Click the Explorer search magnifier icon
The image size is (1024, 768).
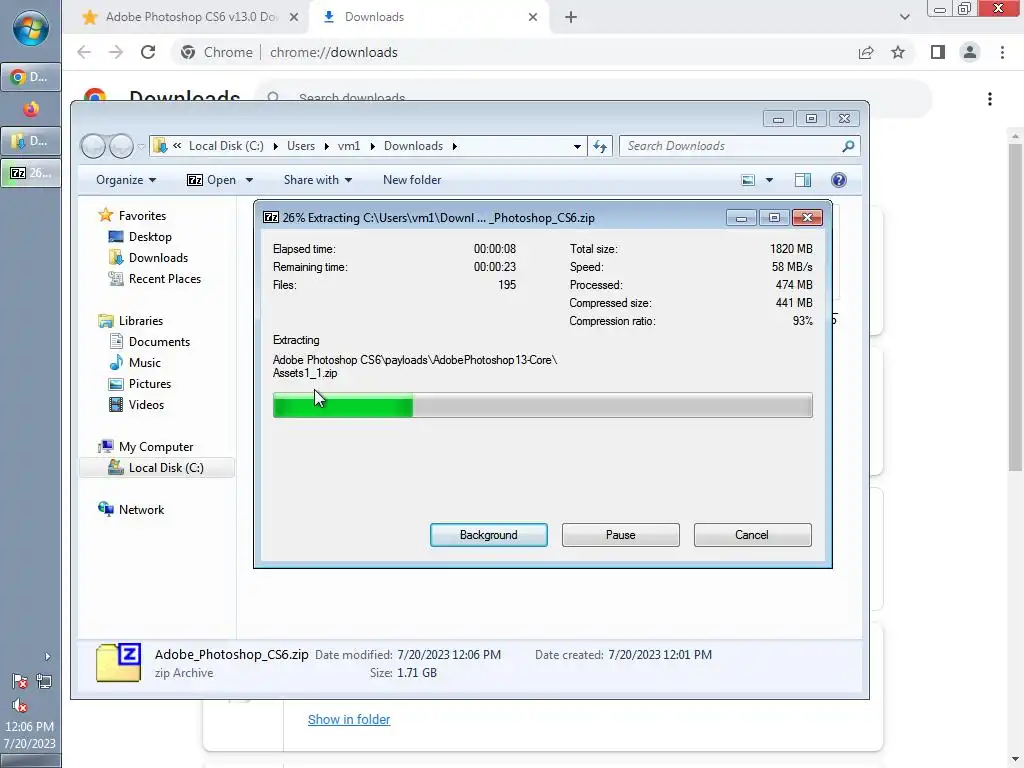(x=848, y=146)
